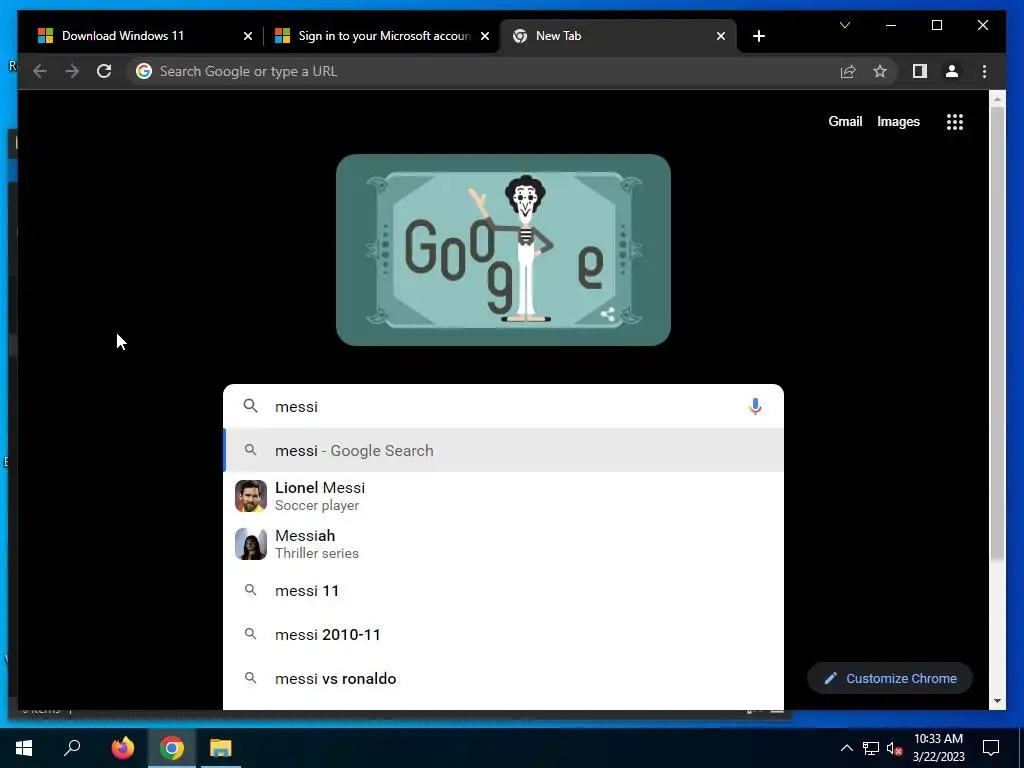
Task: Select messi - Google Search suggestion
Action: 503,451
